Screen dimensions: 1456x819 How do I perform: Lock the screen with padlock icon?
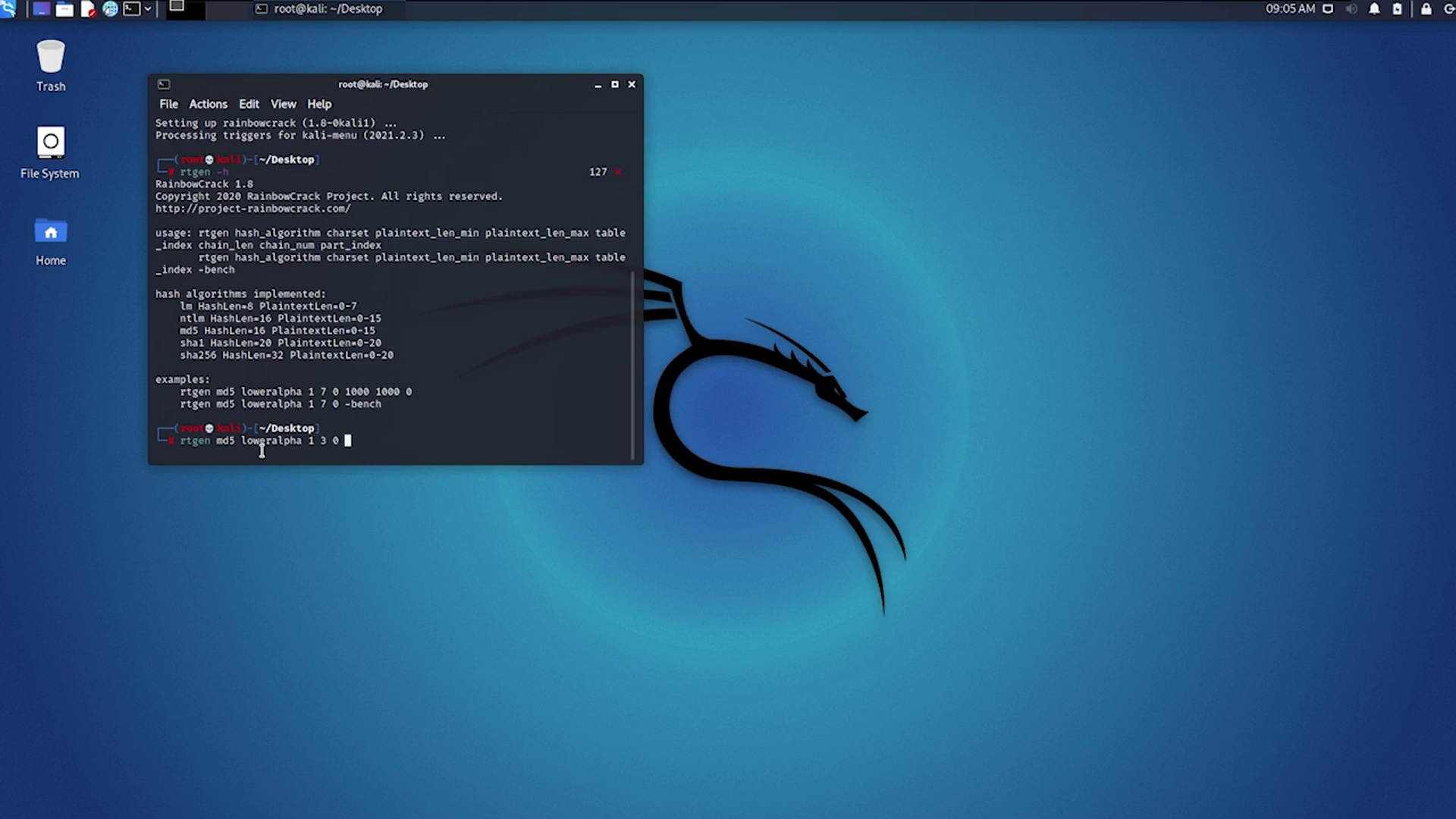click(x=1426, y=9)
